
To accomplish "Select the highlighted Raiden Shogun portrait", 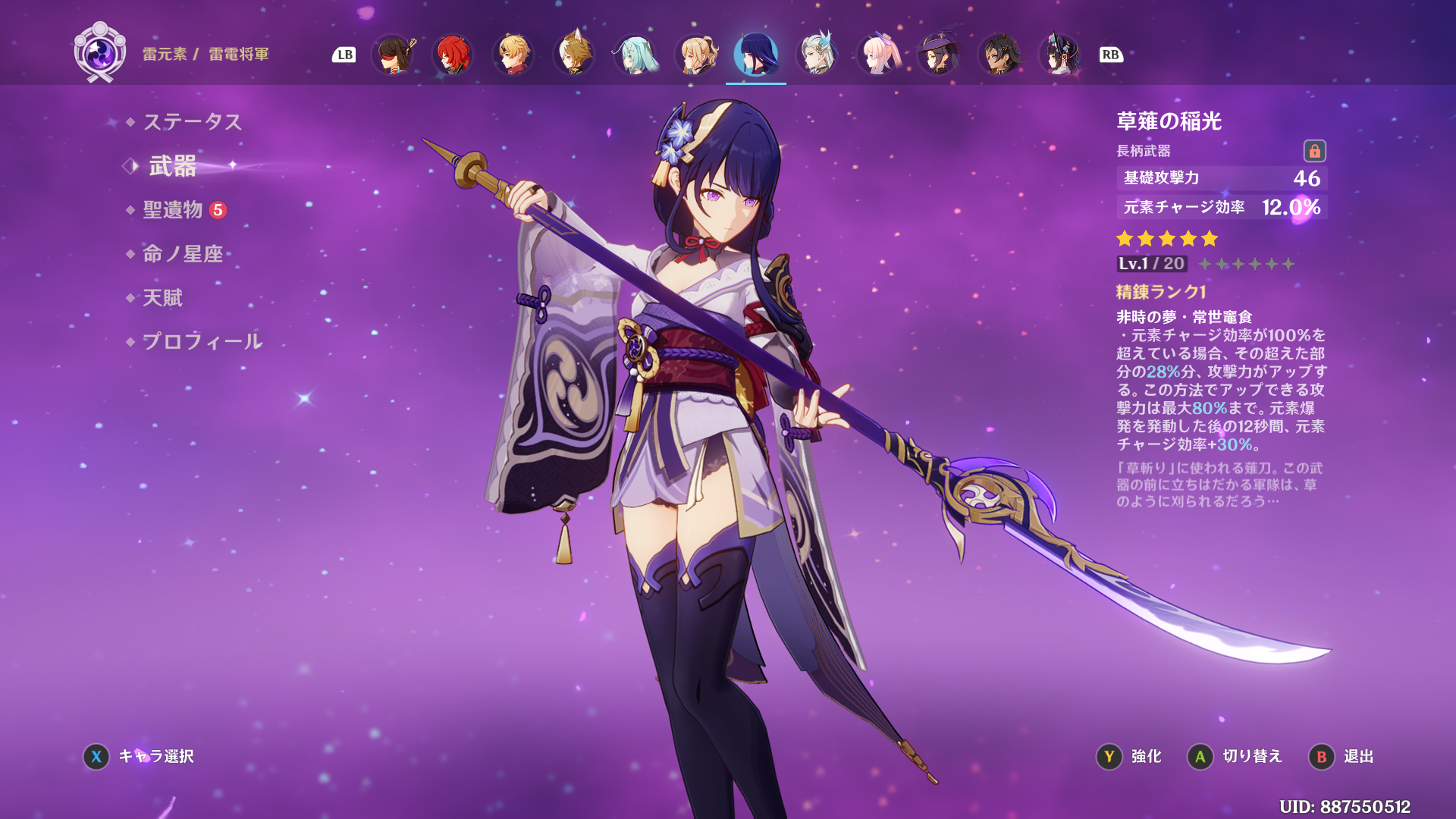I will click(756, 55).
